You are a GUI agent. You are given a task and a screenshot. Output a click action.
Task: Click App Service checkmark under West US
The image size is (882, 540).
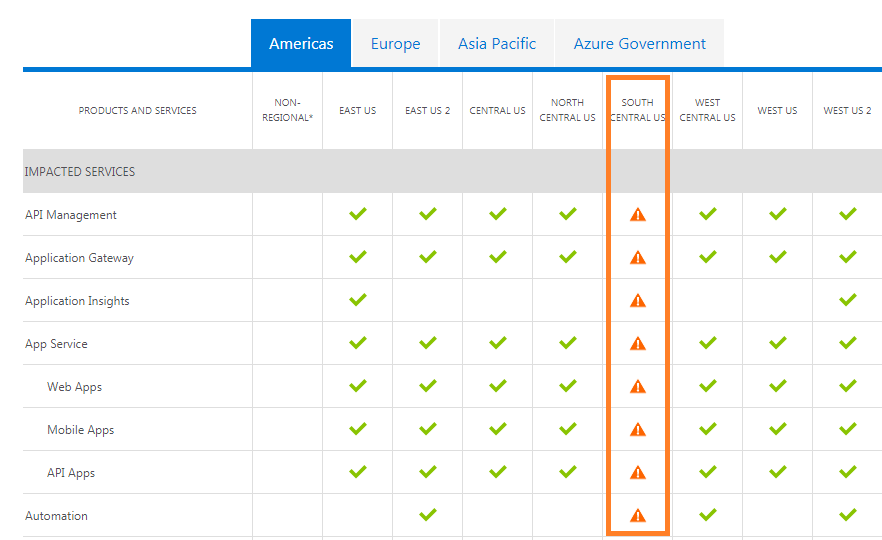point(778,343)
